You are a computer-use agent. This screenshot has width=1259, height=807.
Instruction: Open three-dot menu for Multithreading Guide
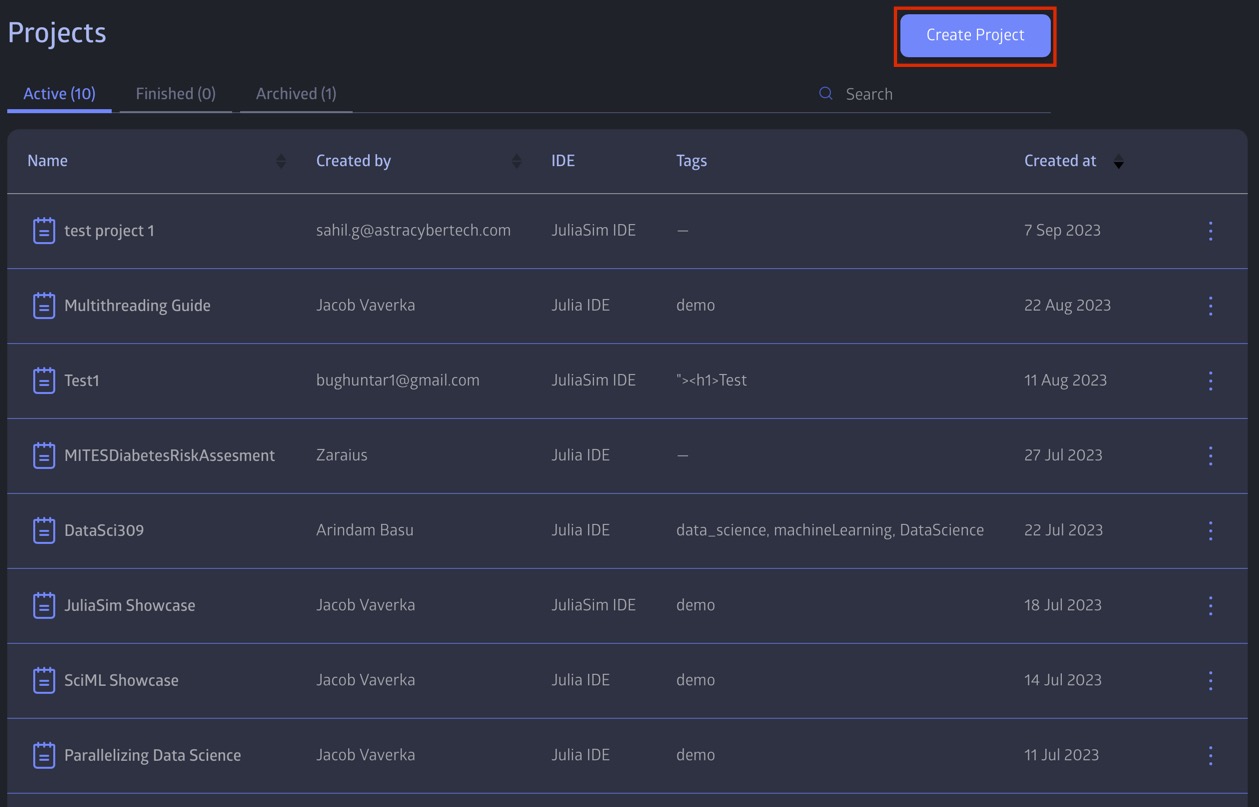1210,306
